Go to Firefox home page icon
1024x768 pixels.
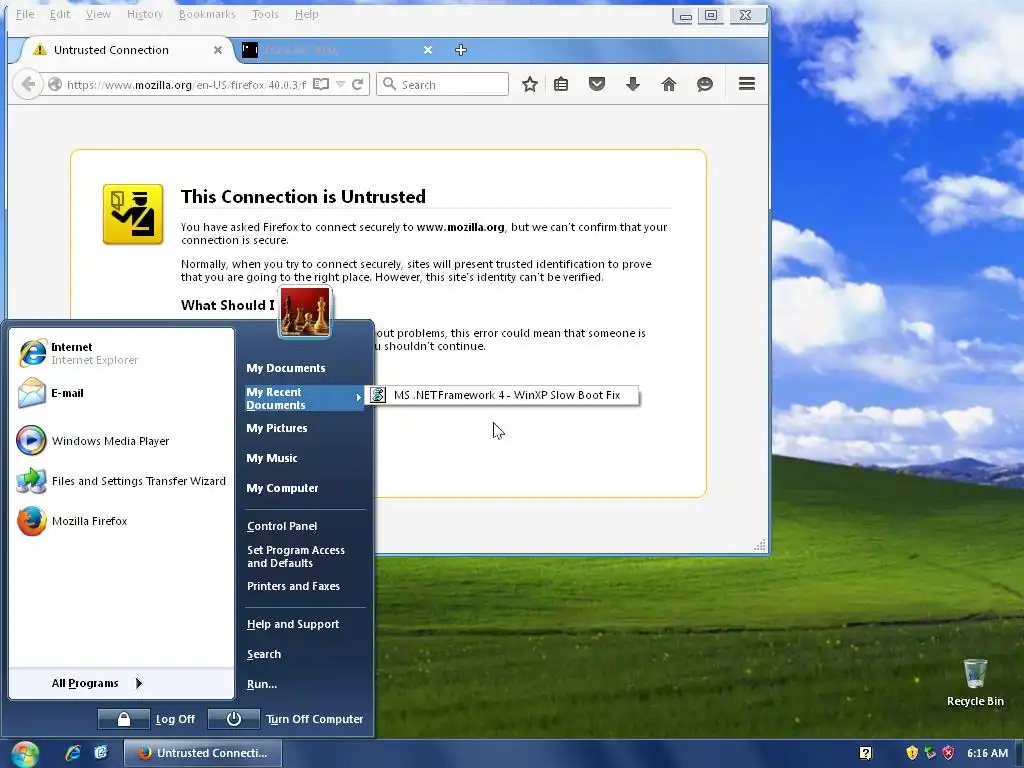(x=669, y=84)
